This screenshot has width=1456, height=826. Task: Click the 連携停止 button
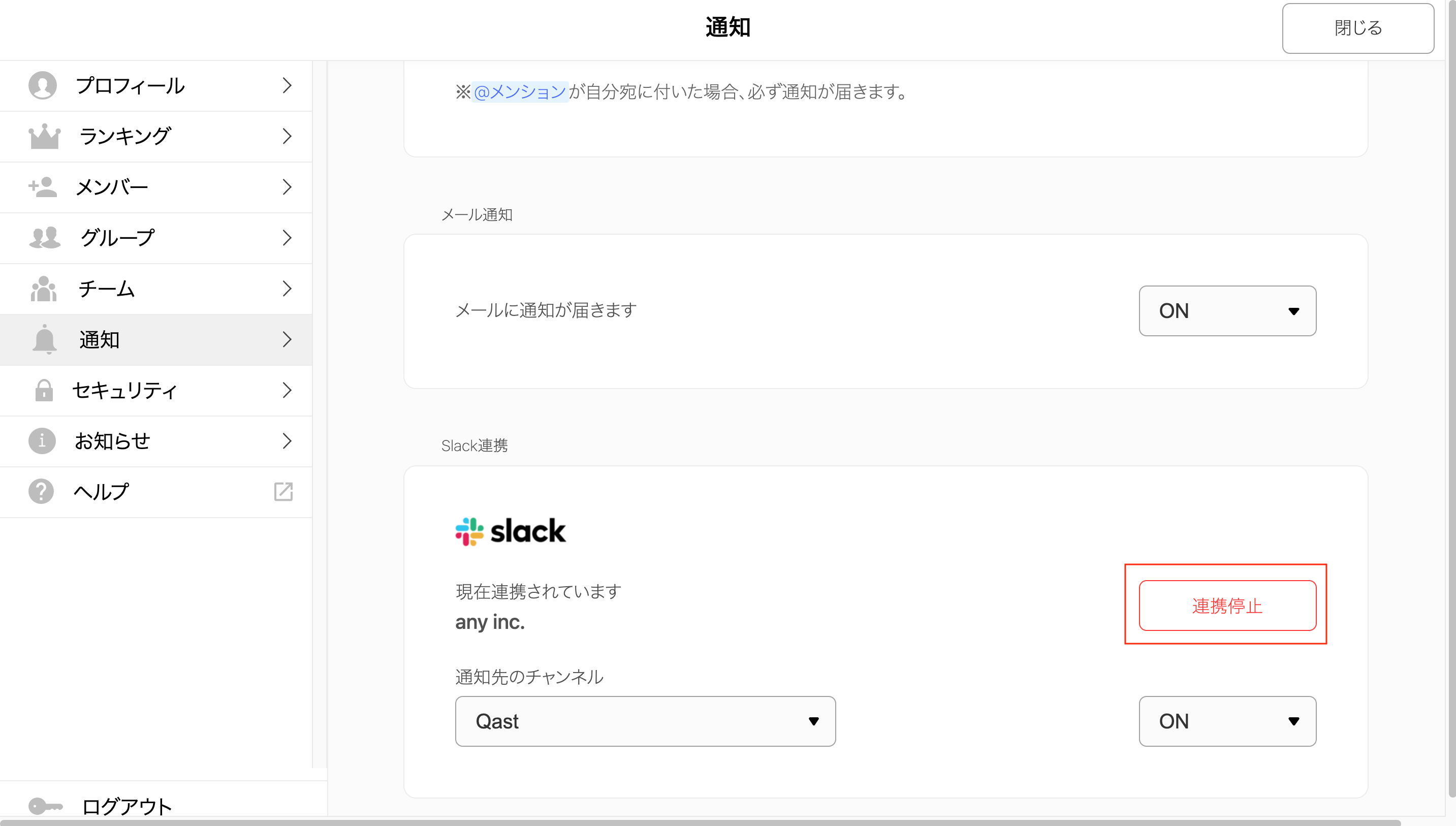[x=1227, y=606]
